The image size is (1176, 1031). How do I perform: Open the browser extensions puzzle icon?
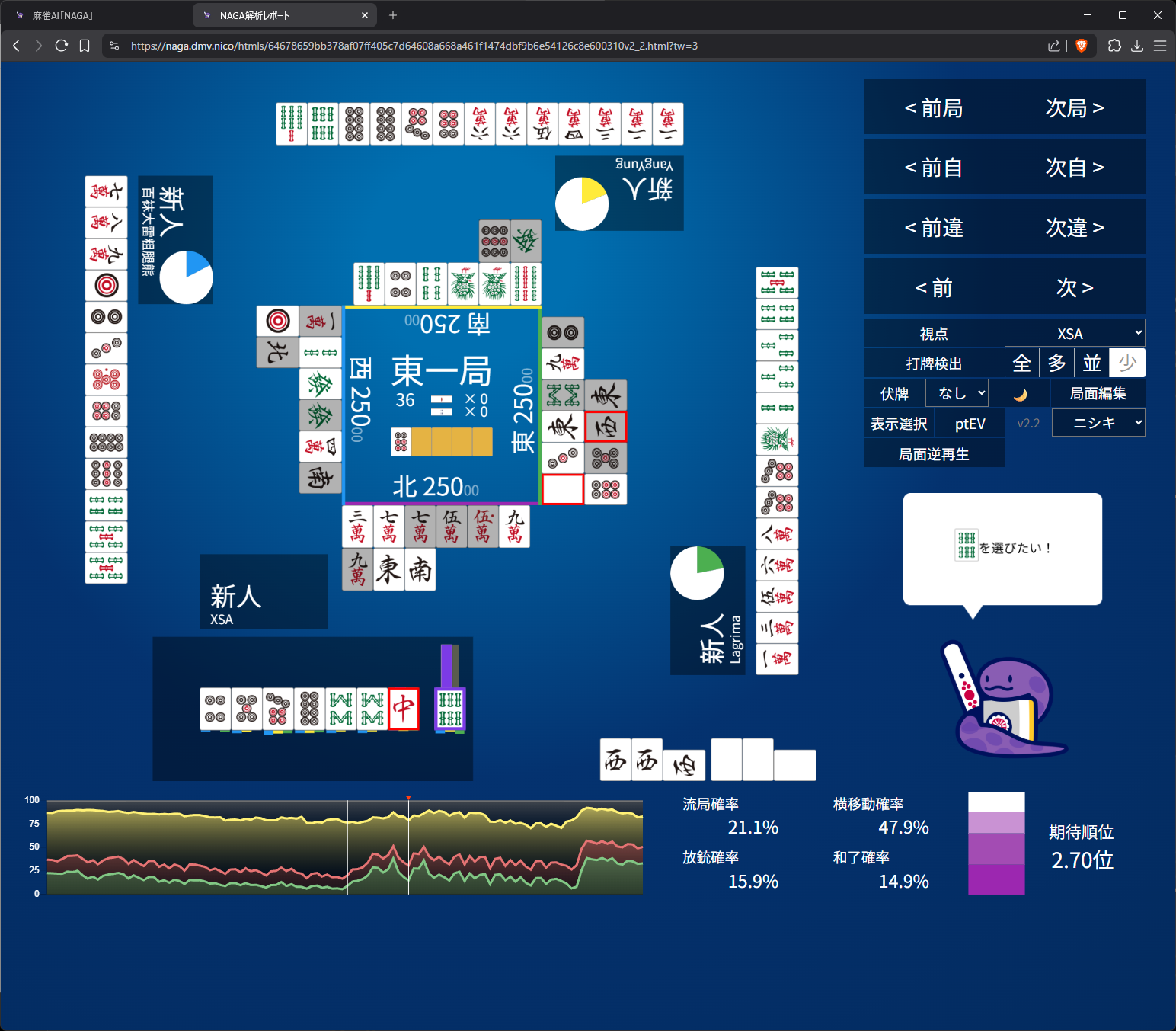pos(1114,46)
